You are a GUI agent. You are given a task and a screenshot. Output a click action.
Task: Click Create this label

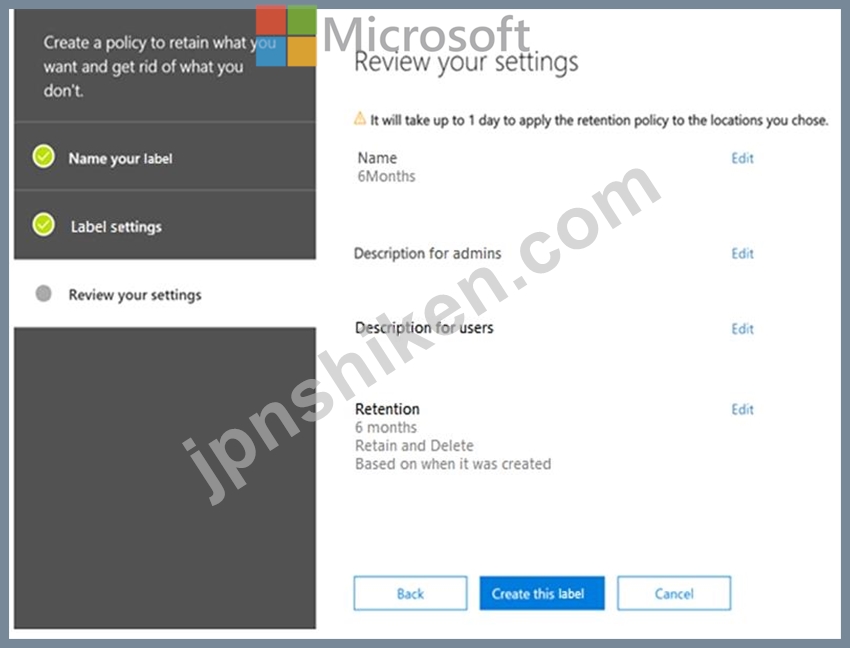pos(542,593)
